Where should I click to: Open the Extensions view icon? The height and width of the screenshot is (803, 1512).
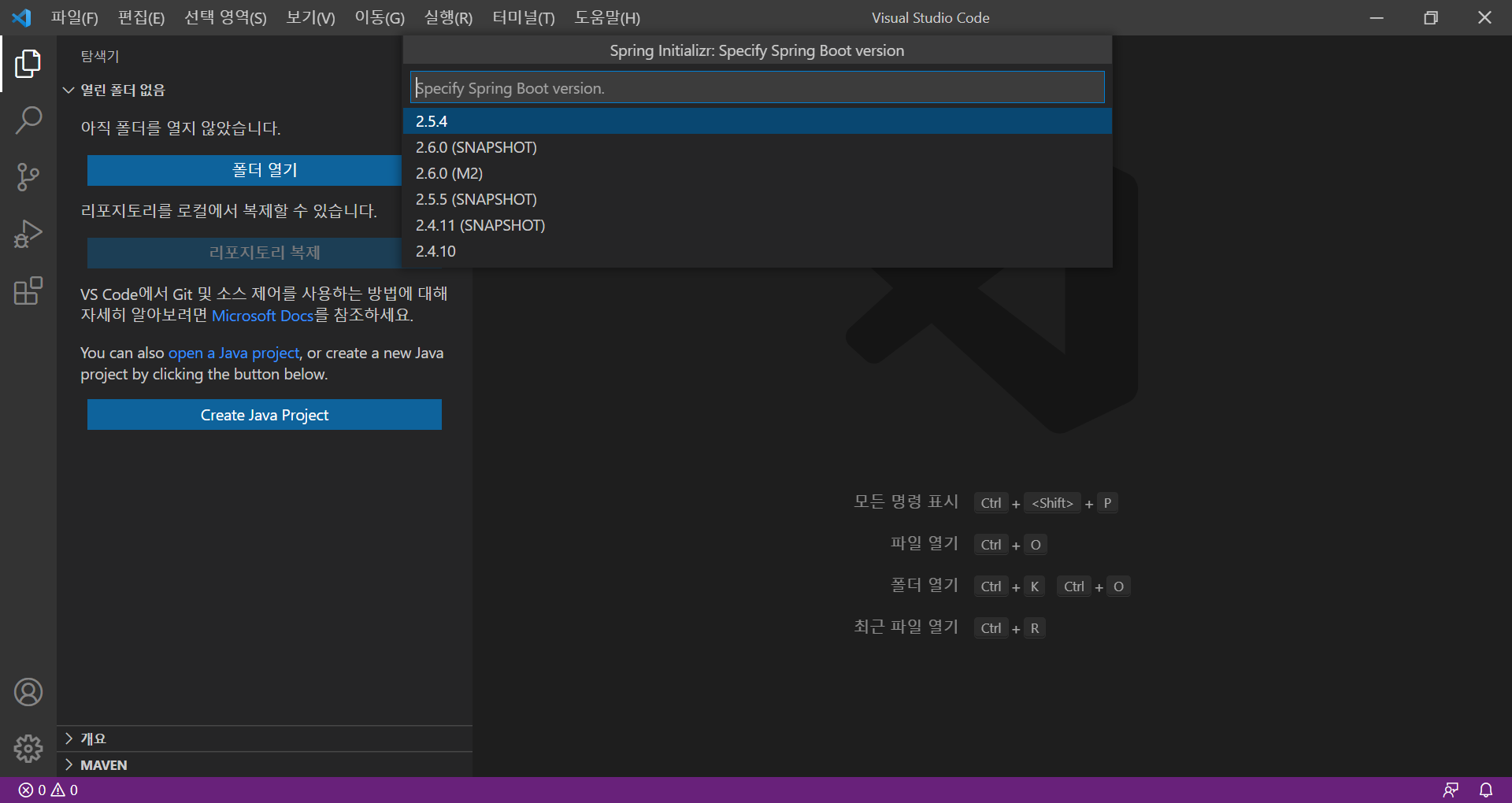[x=28, y=290]
